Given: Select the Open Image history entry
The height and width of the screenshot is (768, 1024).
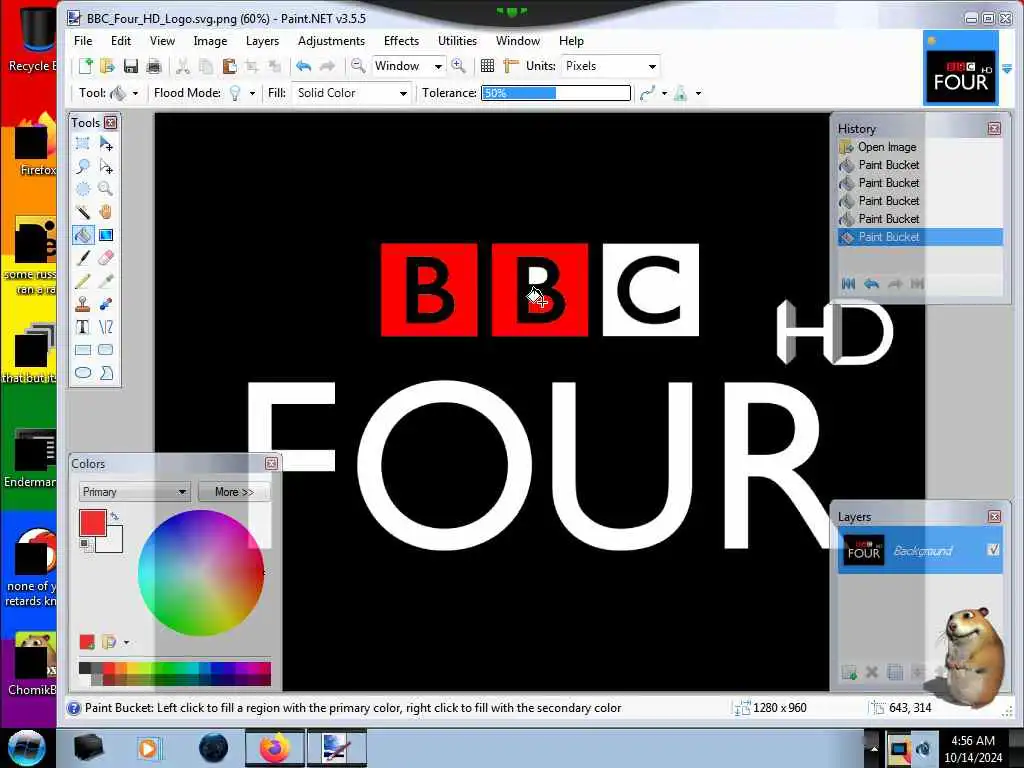Looking at the screenshot, I should [920, 147].
